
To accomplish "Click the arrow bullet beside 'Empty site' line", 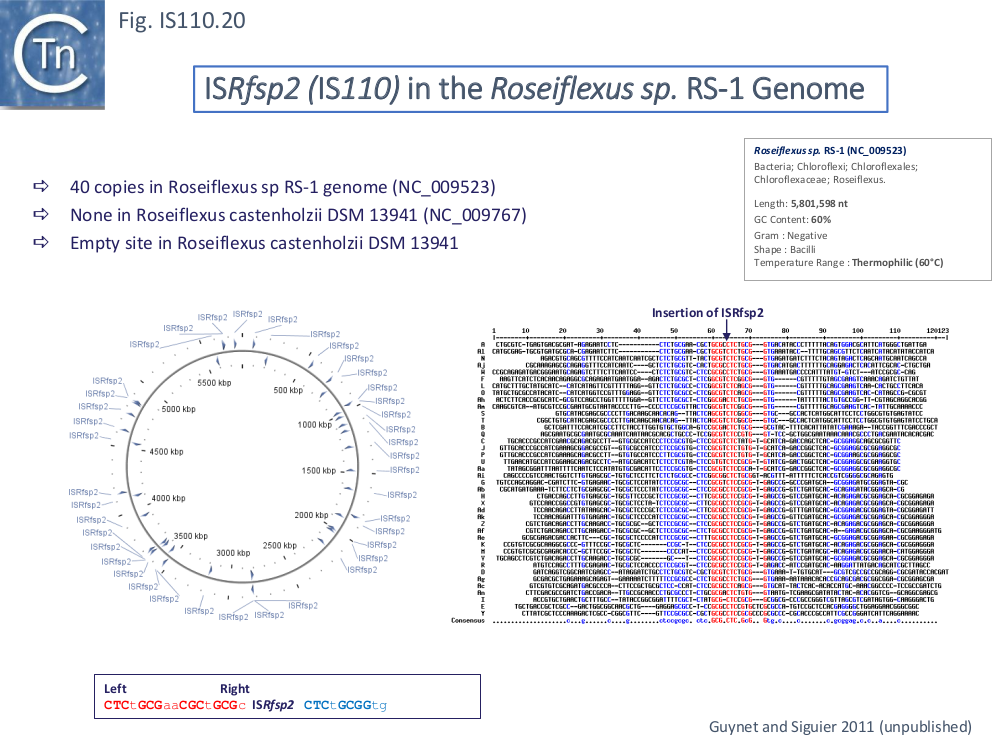I will 41,242.
